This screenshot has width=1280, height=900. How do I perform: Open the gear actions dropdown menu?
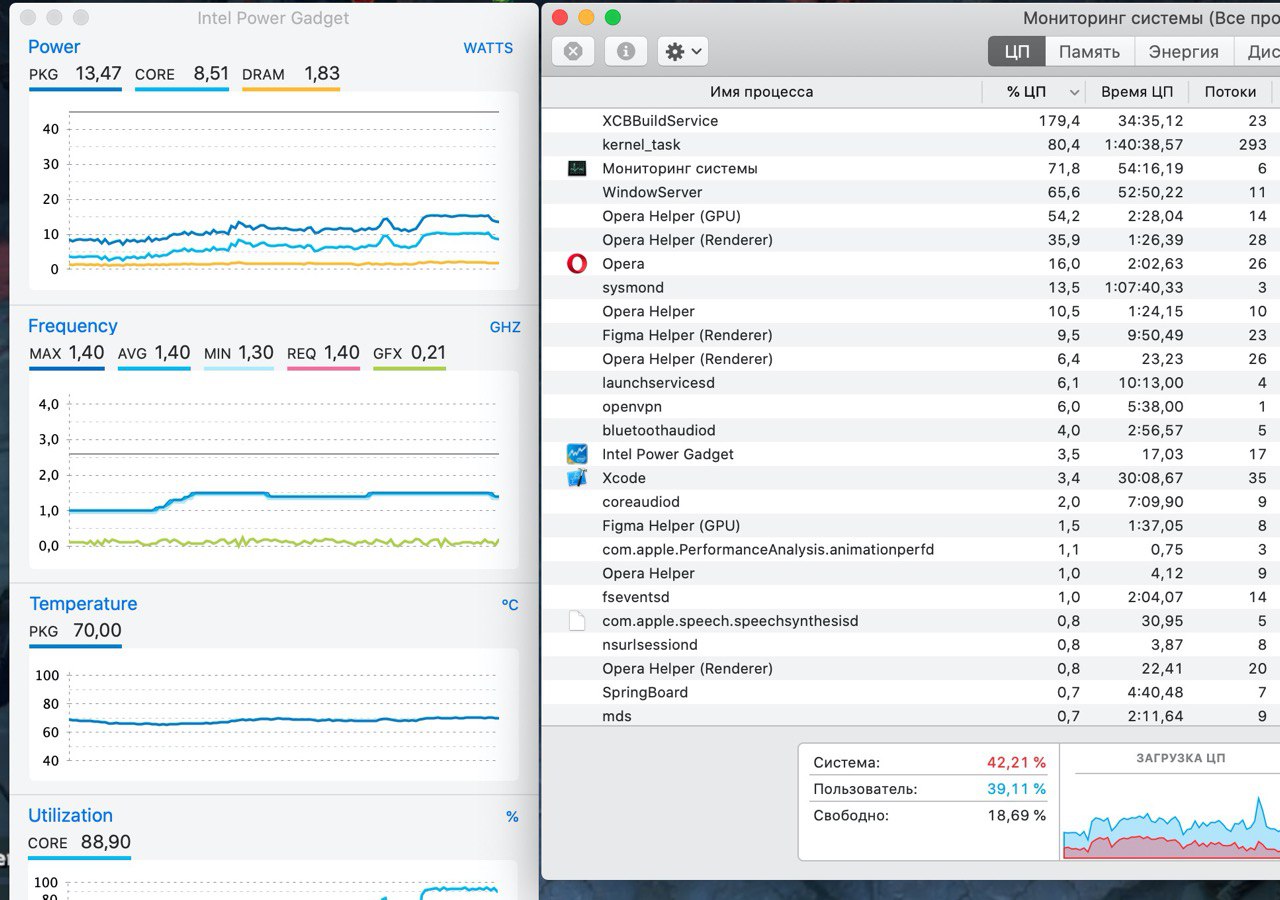tap(684, 51)
